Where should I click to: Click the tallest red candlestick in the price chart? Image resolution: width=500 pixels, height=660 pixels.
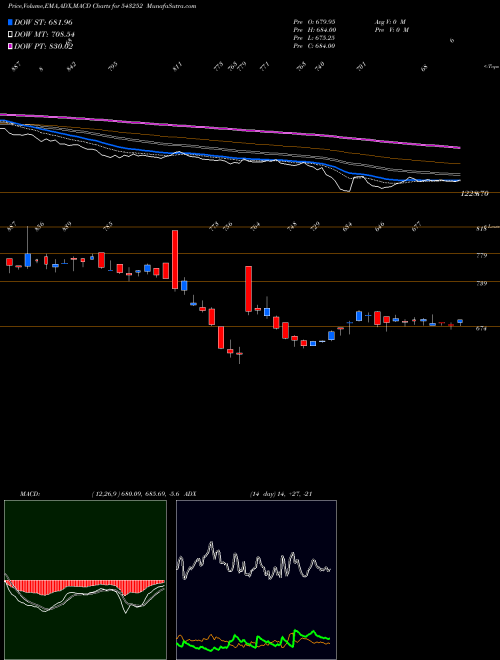(x=175, y=259)
